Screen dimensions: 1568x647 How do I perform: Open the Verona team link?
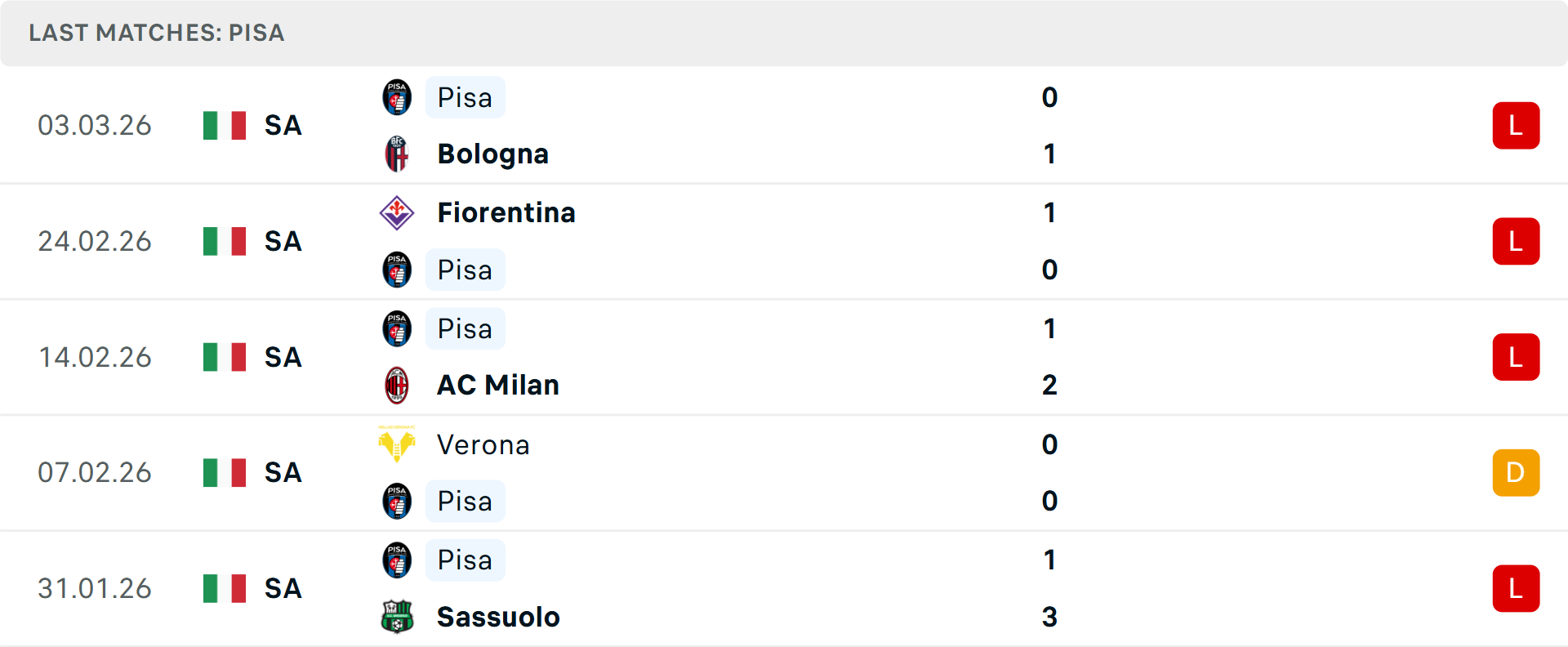[483, 445]
